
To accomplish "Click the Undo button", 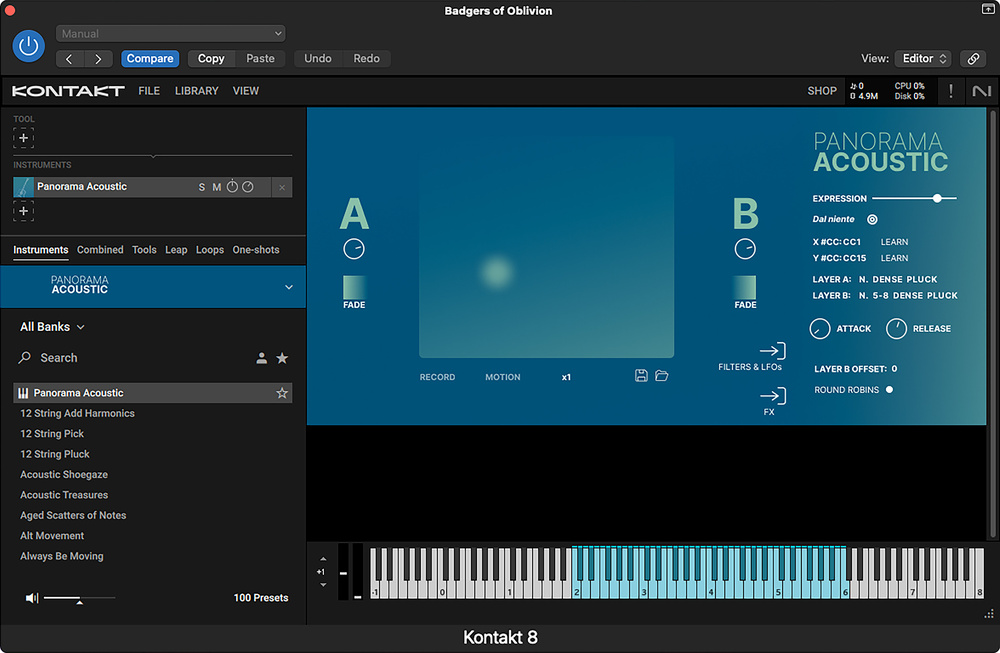I will 318,59.
